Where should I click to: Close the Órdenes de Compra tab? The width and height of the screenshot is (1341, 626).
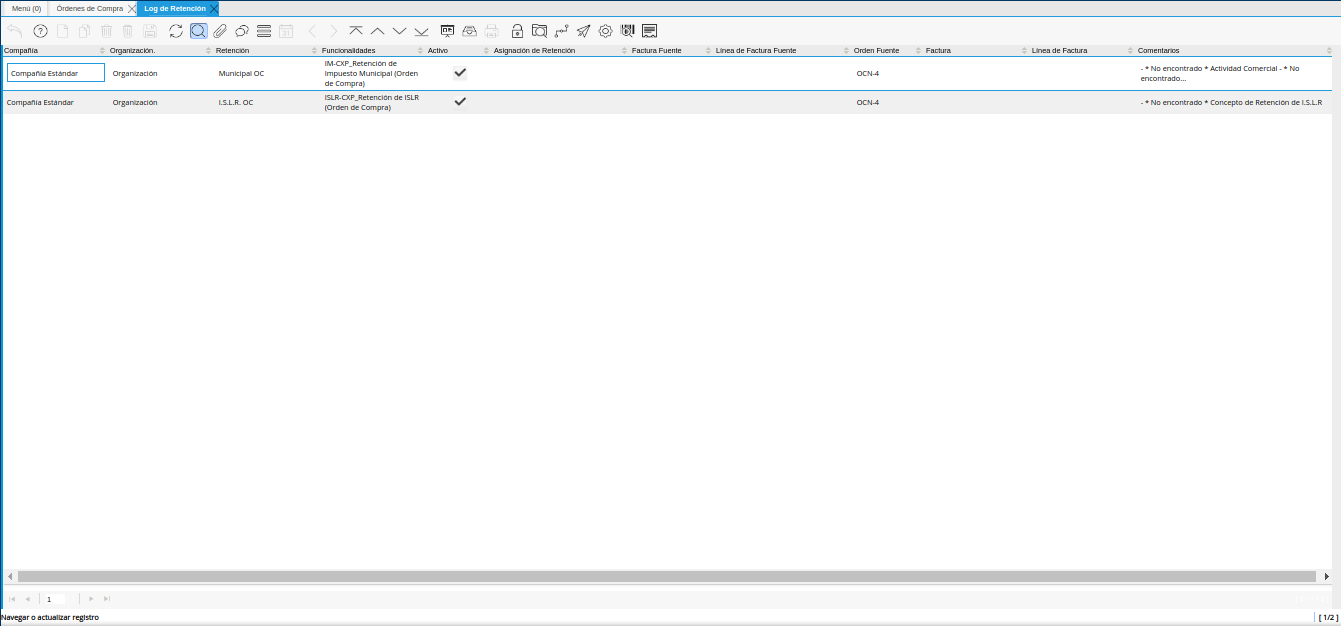pyautogui.click(x=132, y=8)
